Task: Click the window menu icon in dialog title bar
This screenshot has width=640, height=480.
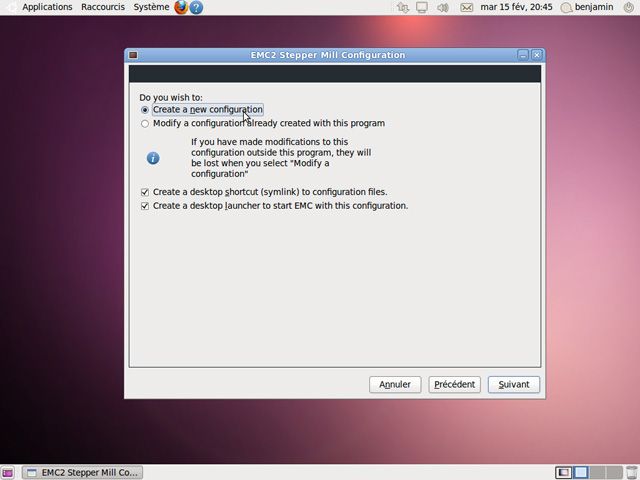Action: point(133,55)
